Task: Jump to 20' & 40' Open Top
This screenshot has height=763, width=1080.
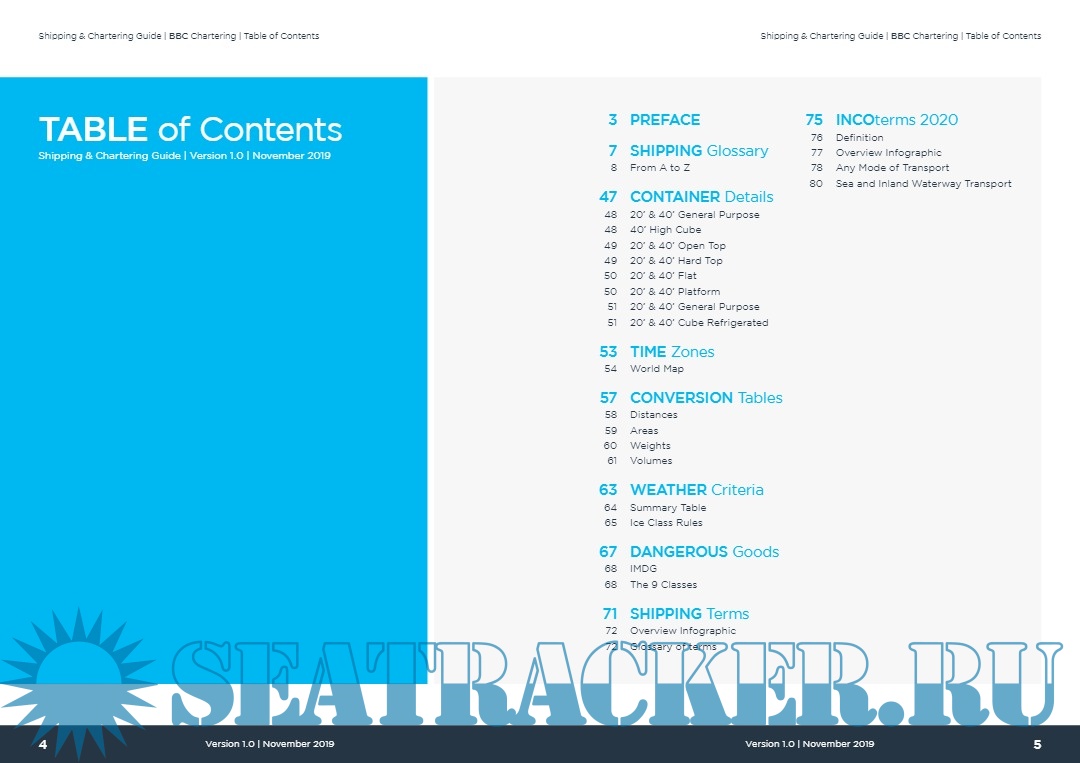Action: 677,246
